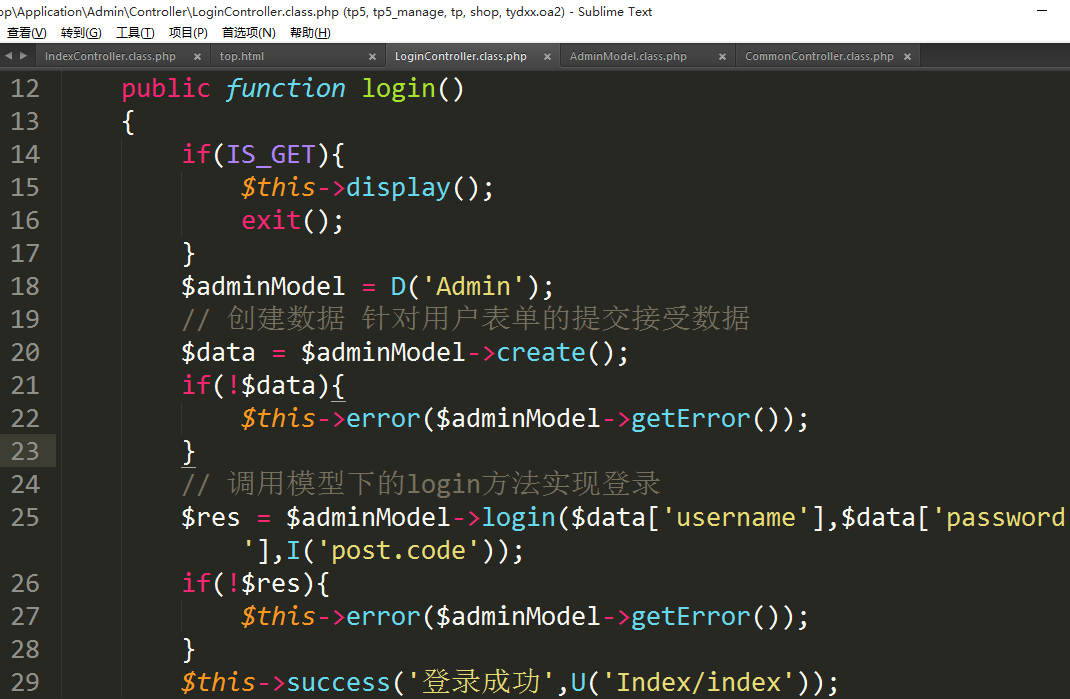This screenshot has height=699, width=1070.
Task: Switch to the AdminModel.class.php tab
Action: click(x=628, y=57)
